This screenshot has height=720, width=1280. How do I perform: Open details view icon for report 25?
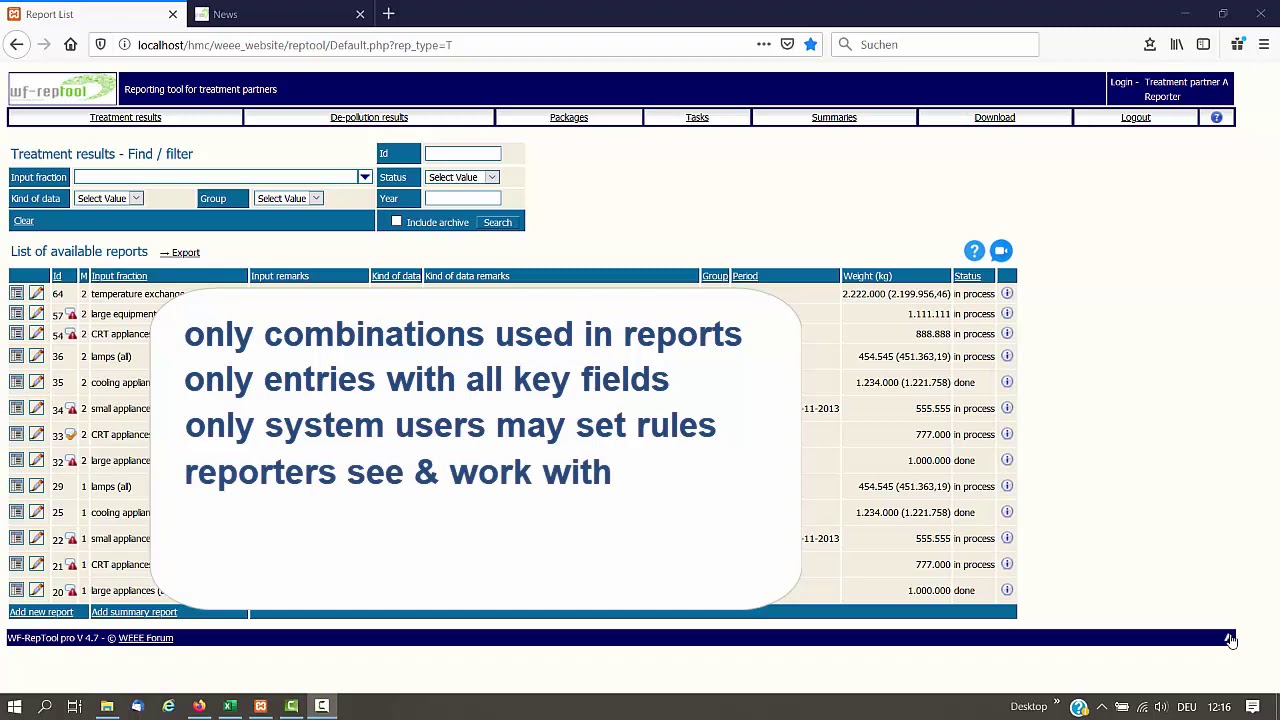tap(17, 512)
